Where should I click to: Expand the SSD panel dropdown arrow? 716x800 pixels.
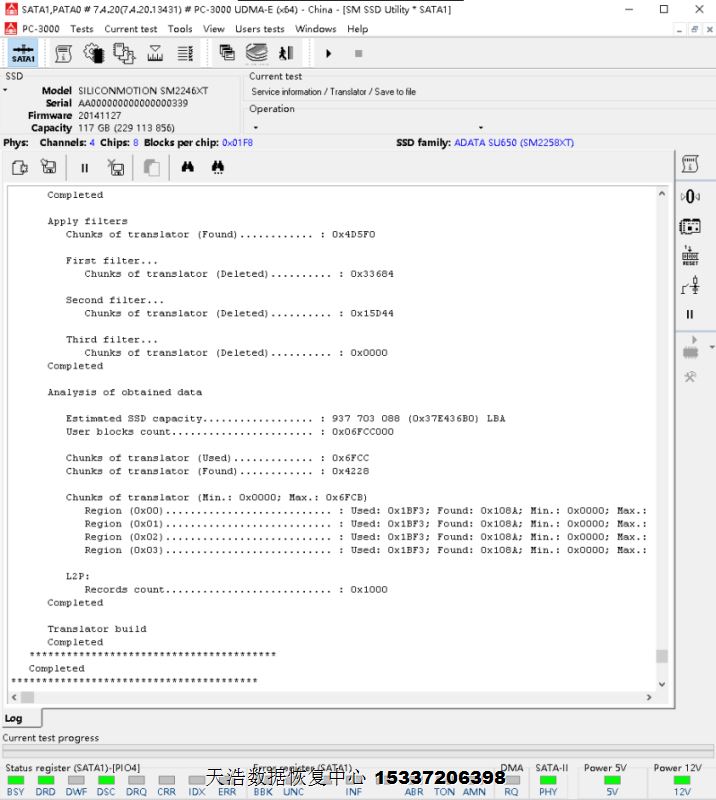point(5,90)
